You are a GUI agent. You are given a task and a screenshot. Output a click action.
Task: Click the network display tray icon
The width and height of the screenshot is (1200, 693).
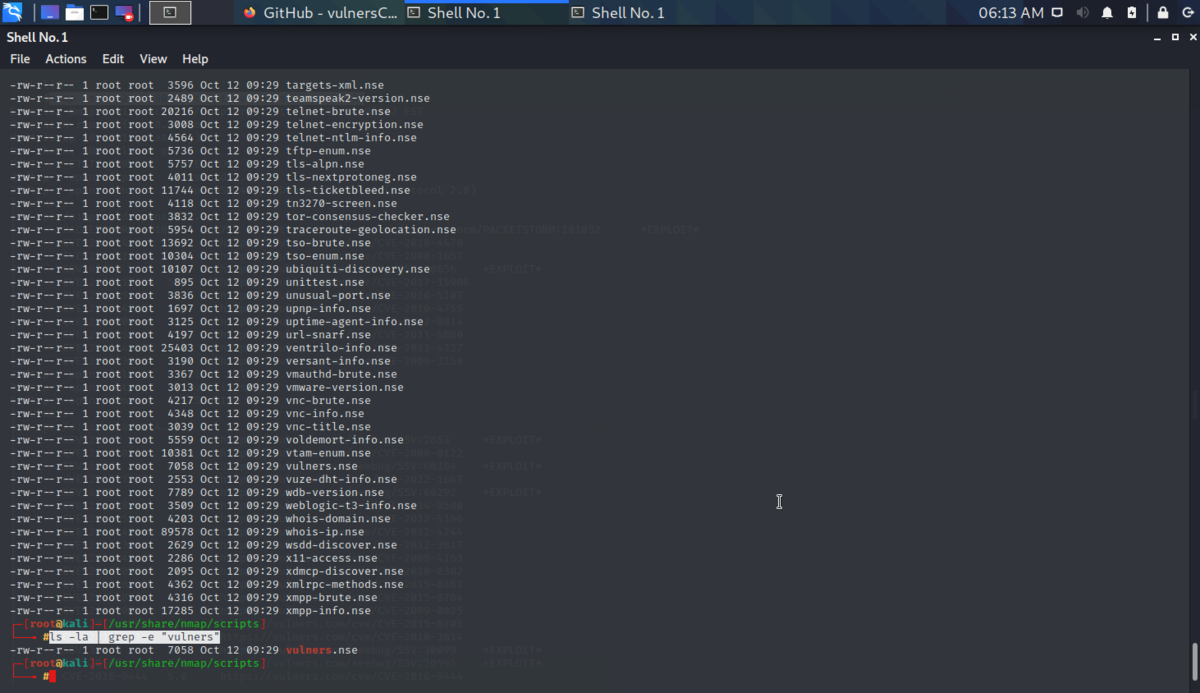point(1058,13)
